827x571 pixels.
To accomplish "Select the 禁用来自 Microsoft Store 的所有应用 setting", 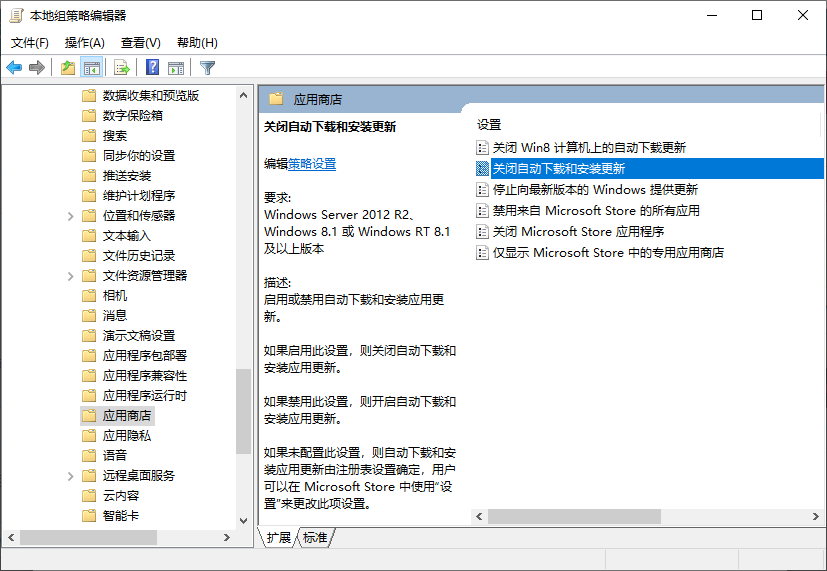I will click(596, 210).
